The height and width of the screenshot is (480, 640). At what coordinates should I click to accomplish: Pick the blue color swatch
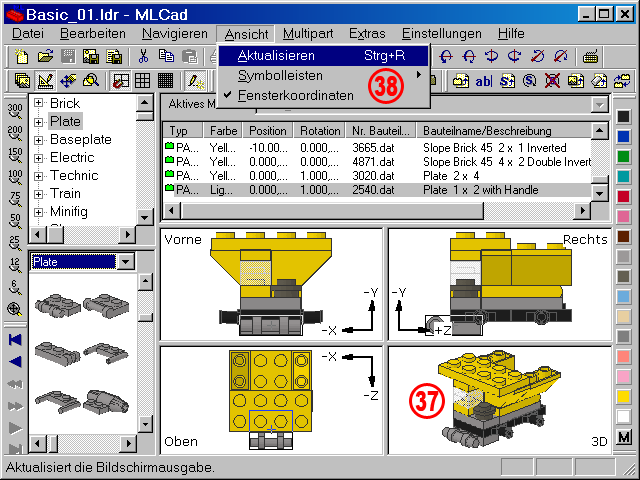click(x=623, y=136)
